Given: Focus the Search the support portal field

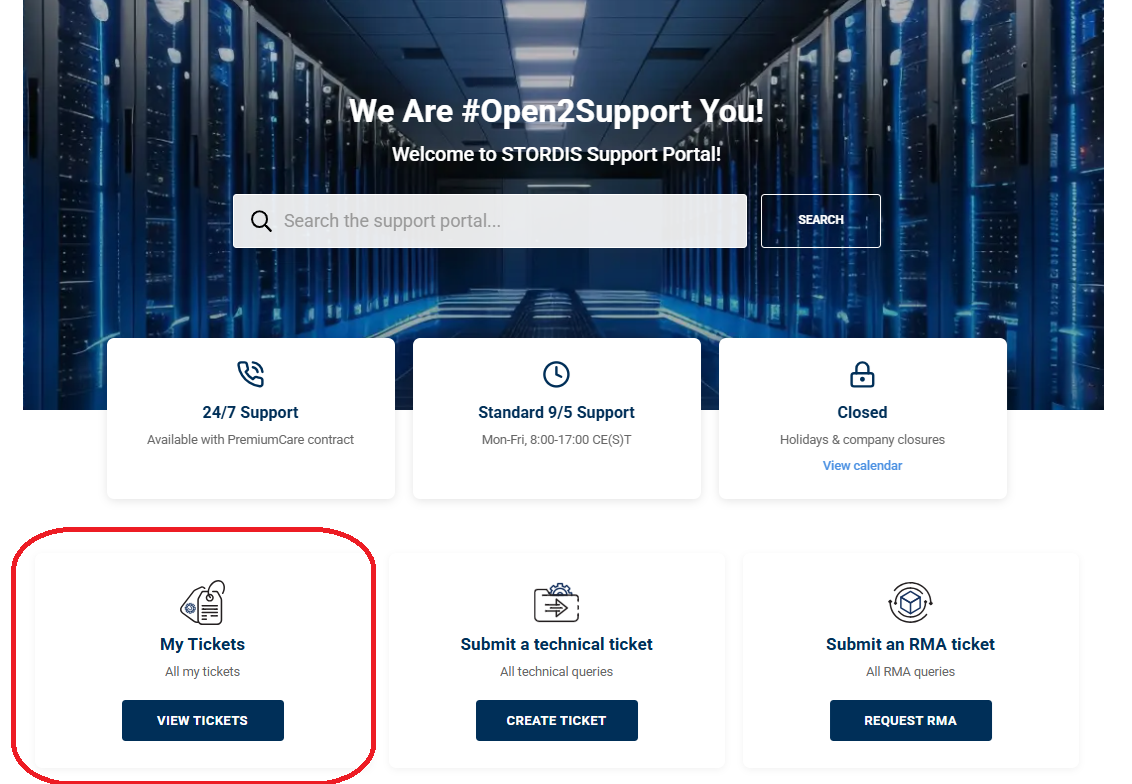Looking at the screenshot, I should point(489,221).
